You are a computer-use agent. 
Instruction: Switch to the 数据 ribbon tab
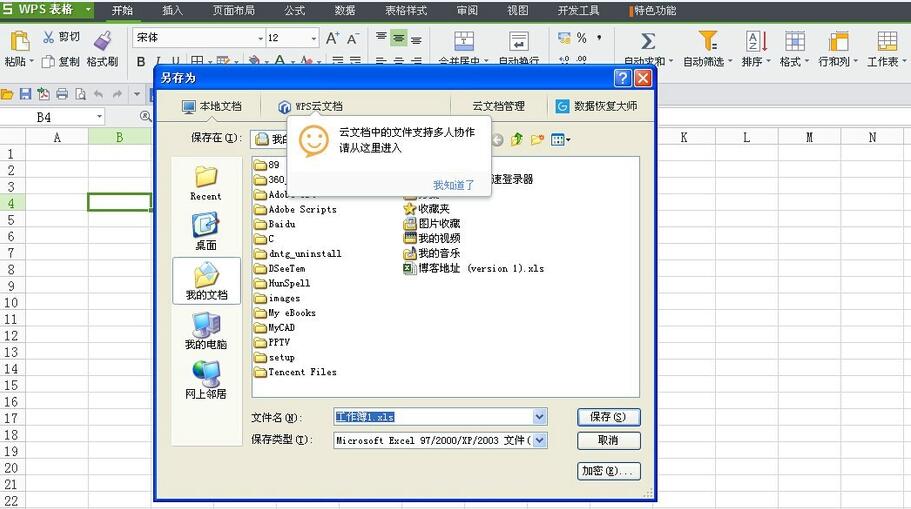click(x=345, y=10)
